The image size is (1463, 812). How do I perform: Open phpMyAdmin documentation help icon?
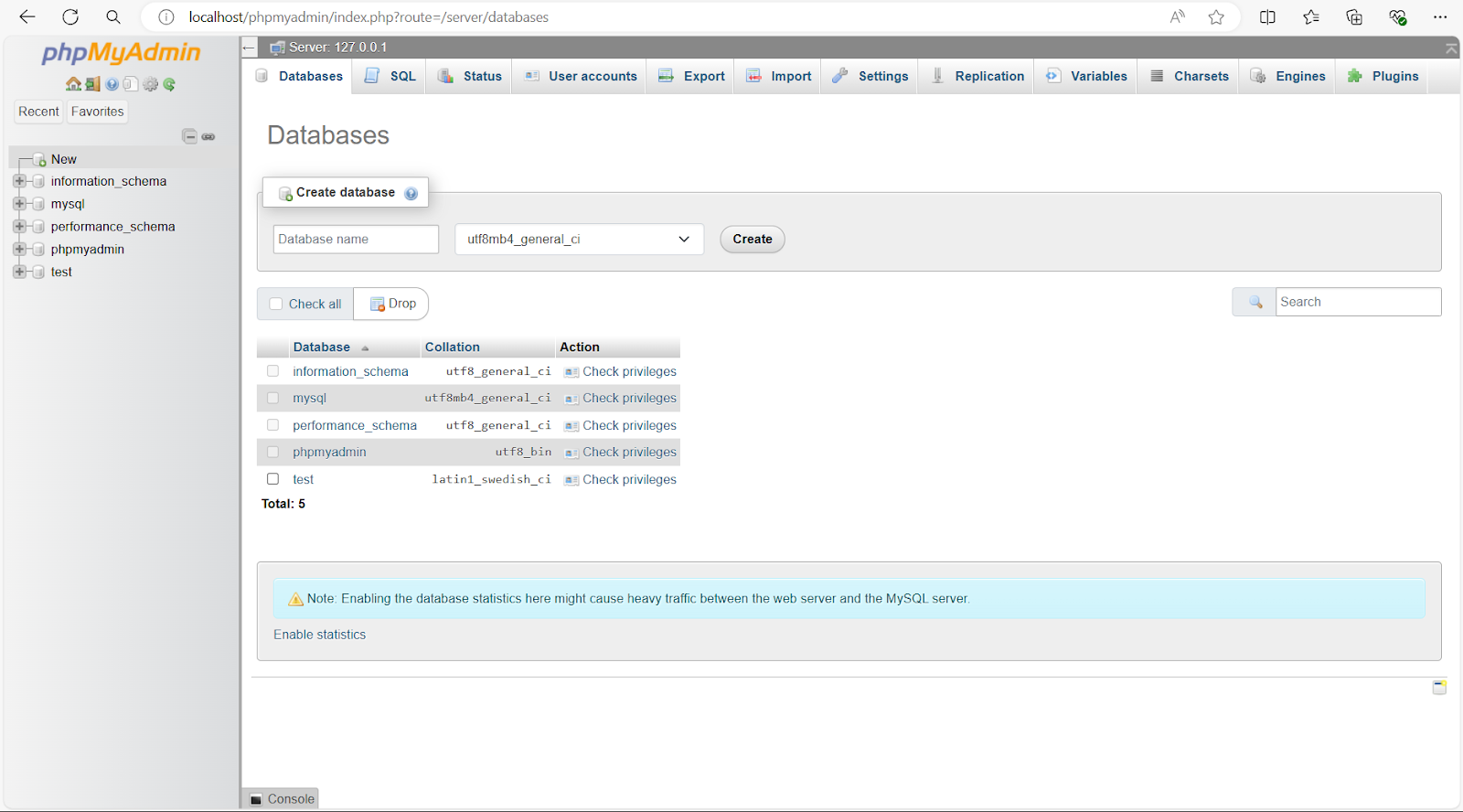click(112, 84)
